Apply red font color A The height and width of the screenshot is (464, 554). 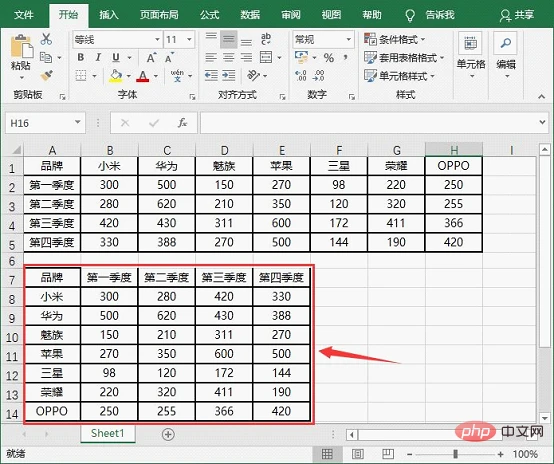click(x=142, y=76)
